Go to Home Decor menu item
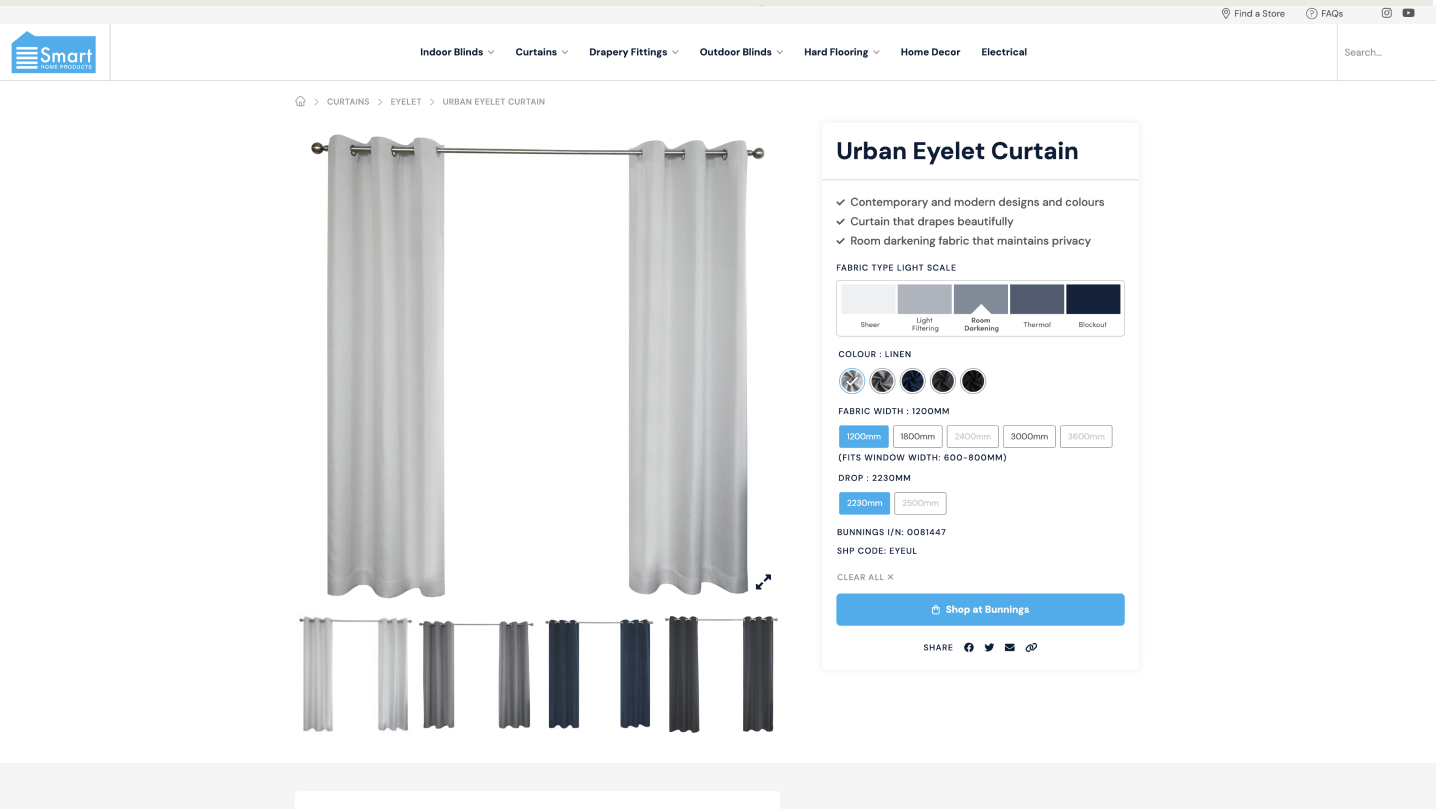This screenshot has width=1436, height=809. tap(930, 52)
